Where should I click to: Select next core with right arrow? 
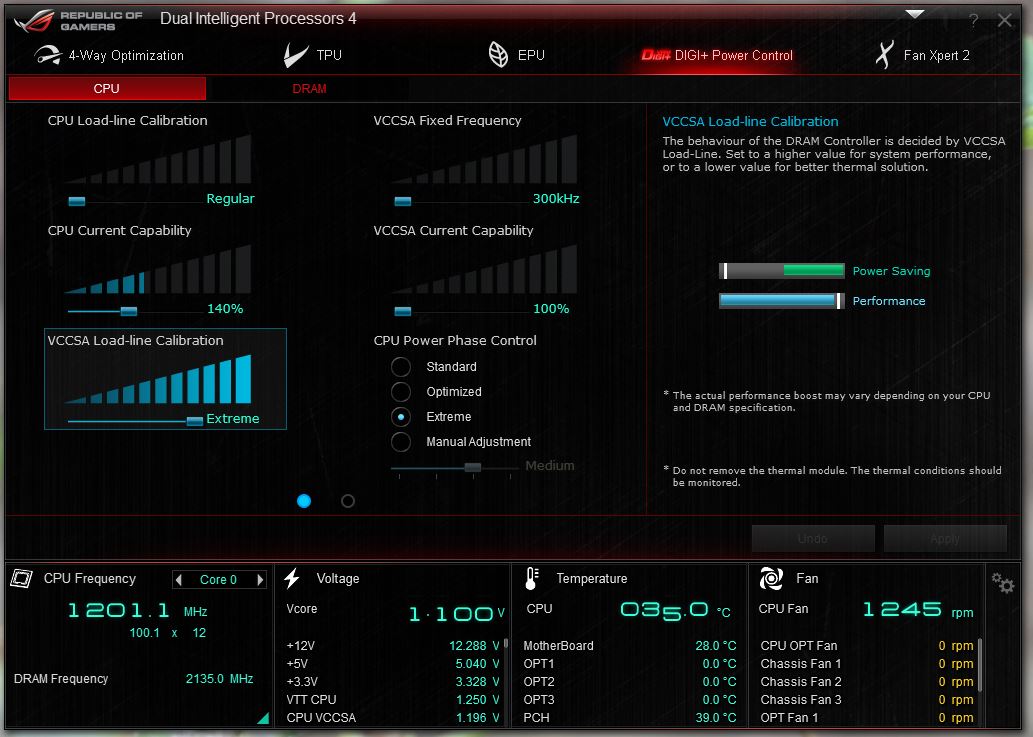[x=260, y=580]
